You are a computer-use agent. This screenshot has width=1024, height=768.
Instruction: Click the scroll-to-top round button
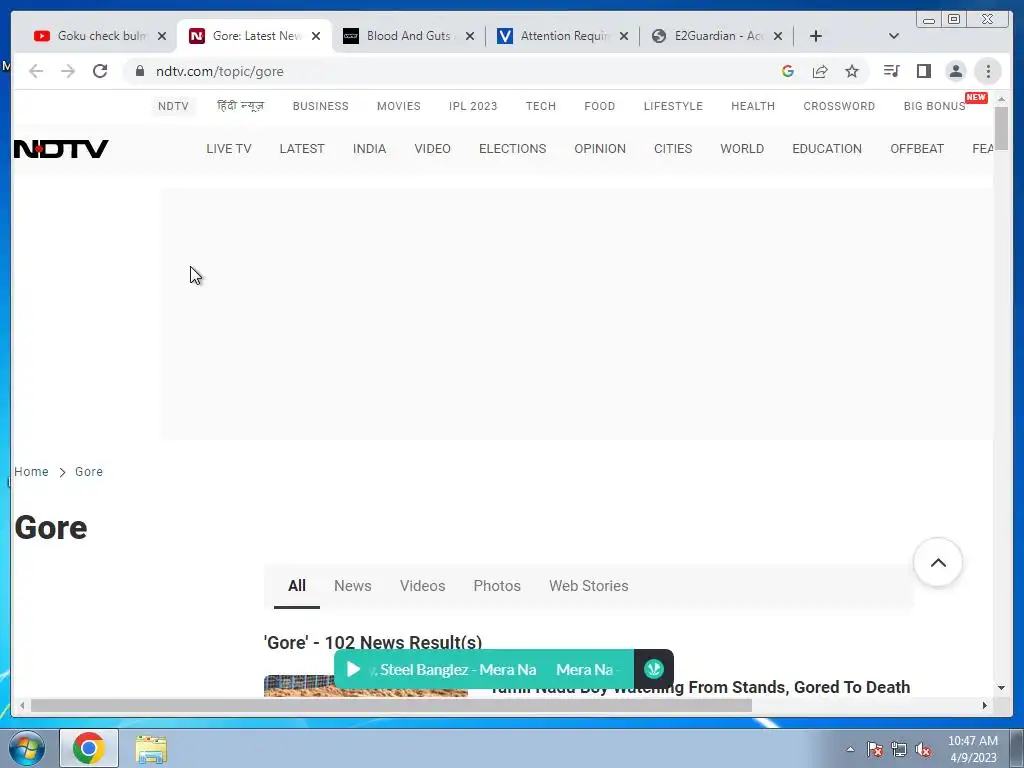click(938, 562)
